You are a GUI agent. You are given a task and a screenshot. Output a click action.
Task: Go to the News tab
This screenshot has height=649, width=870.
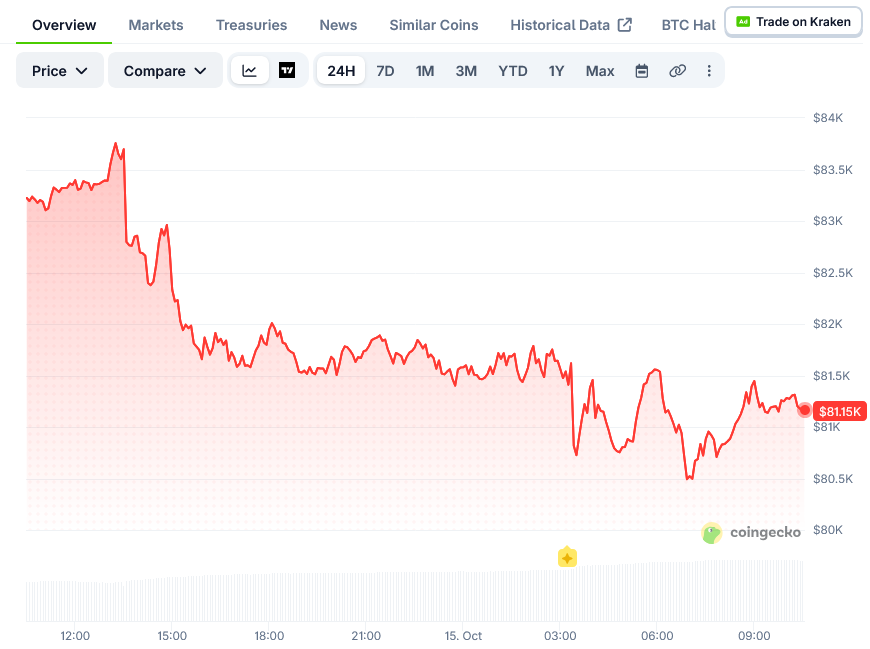pos(338,25)
